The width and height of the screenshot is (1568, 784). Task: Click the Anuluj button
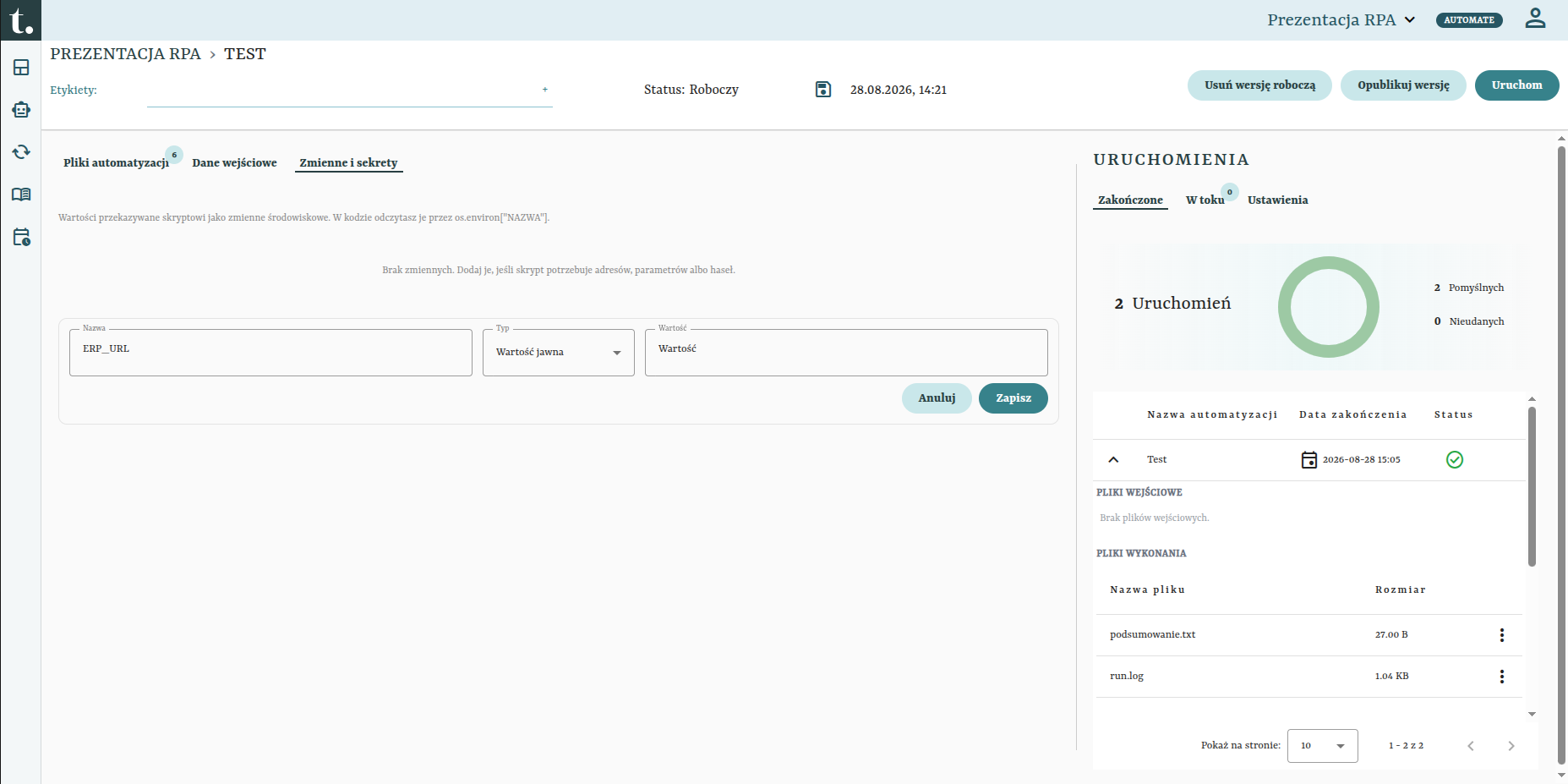[937, 398]
